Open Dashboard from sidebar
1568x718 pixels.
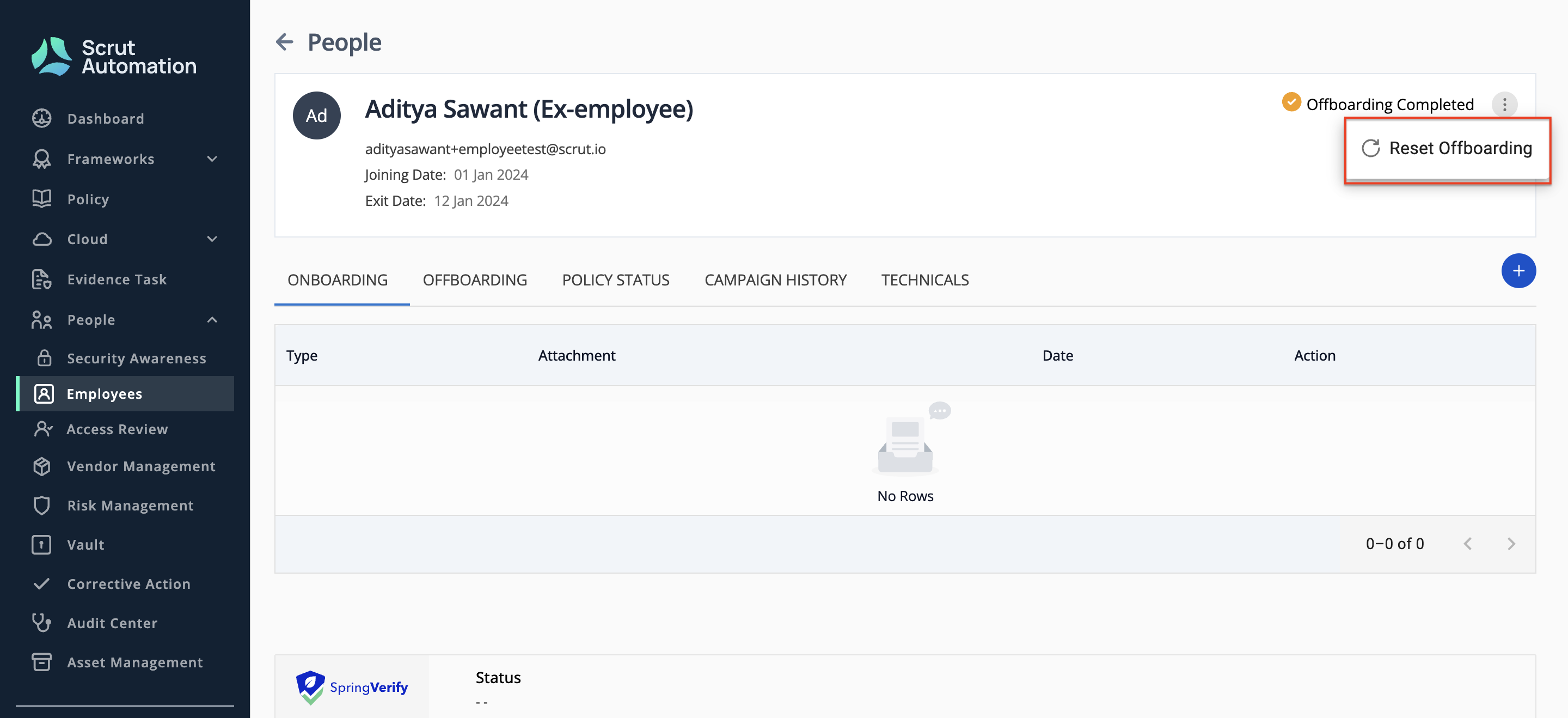point(106,118)
